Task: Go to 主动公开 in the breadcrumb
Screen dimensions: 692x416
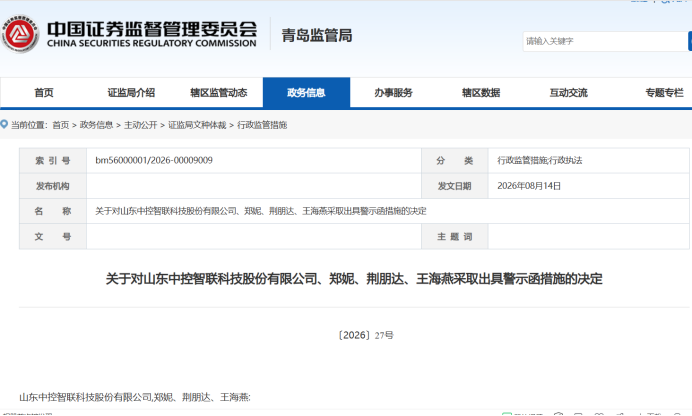Action: pos(140,125)
